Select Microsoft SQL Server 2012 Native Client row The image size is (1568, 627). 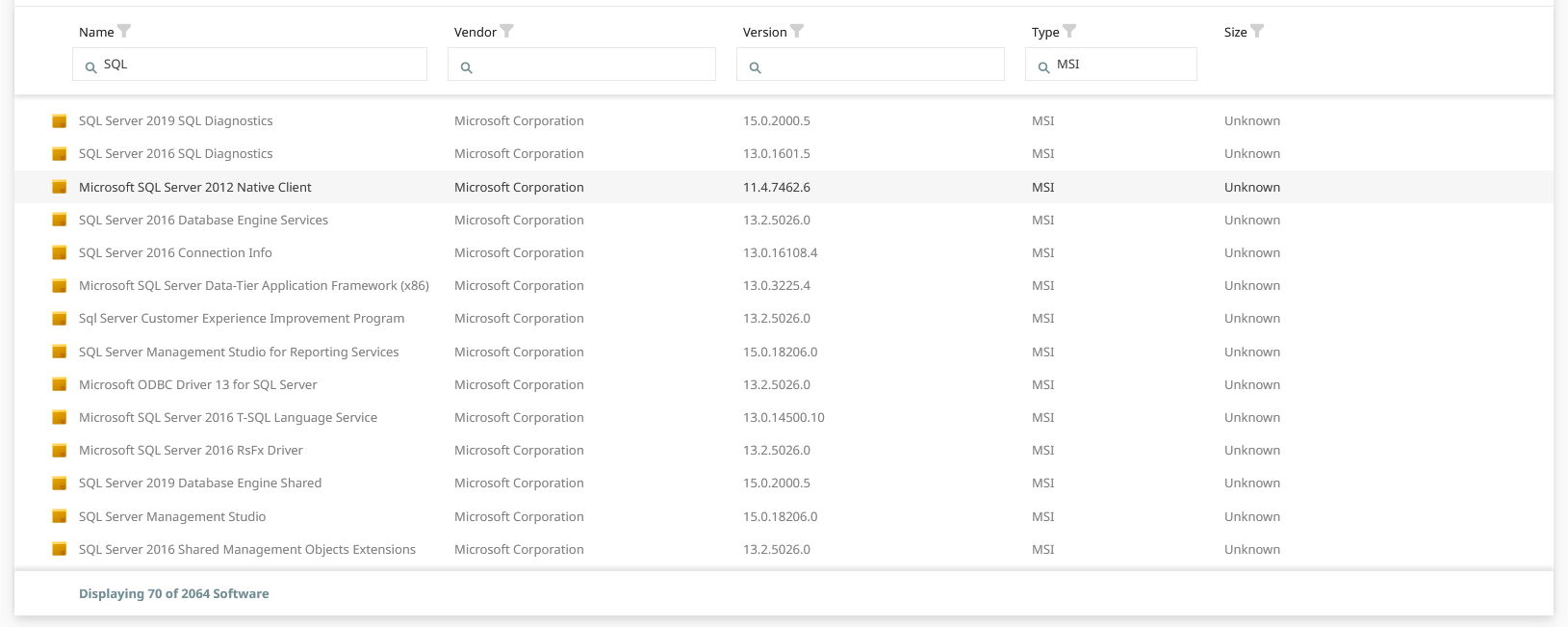click(195, 188)
